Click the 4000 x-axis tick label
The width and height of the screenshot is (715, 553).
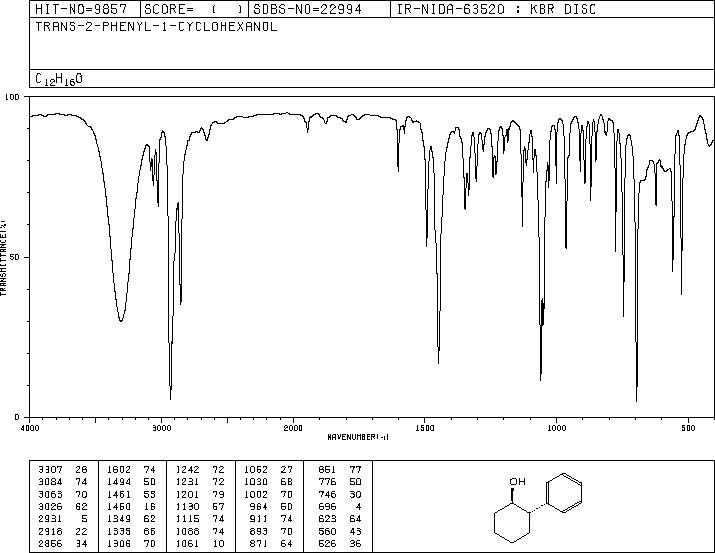click(x=30, y=428)
